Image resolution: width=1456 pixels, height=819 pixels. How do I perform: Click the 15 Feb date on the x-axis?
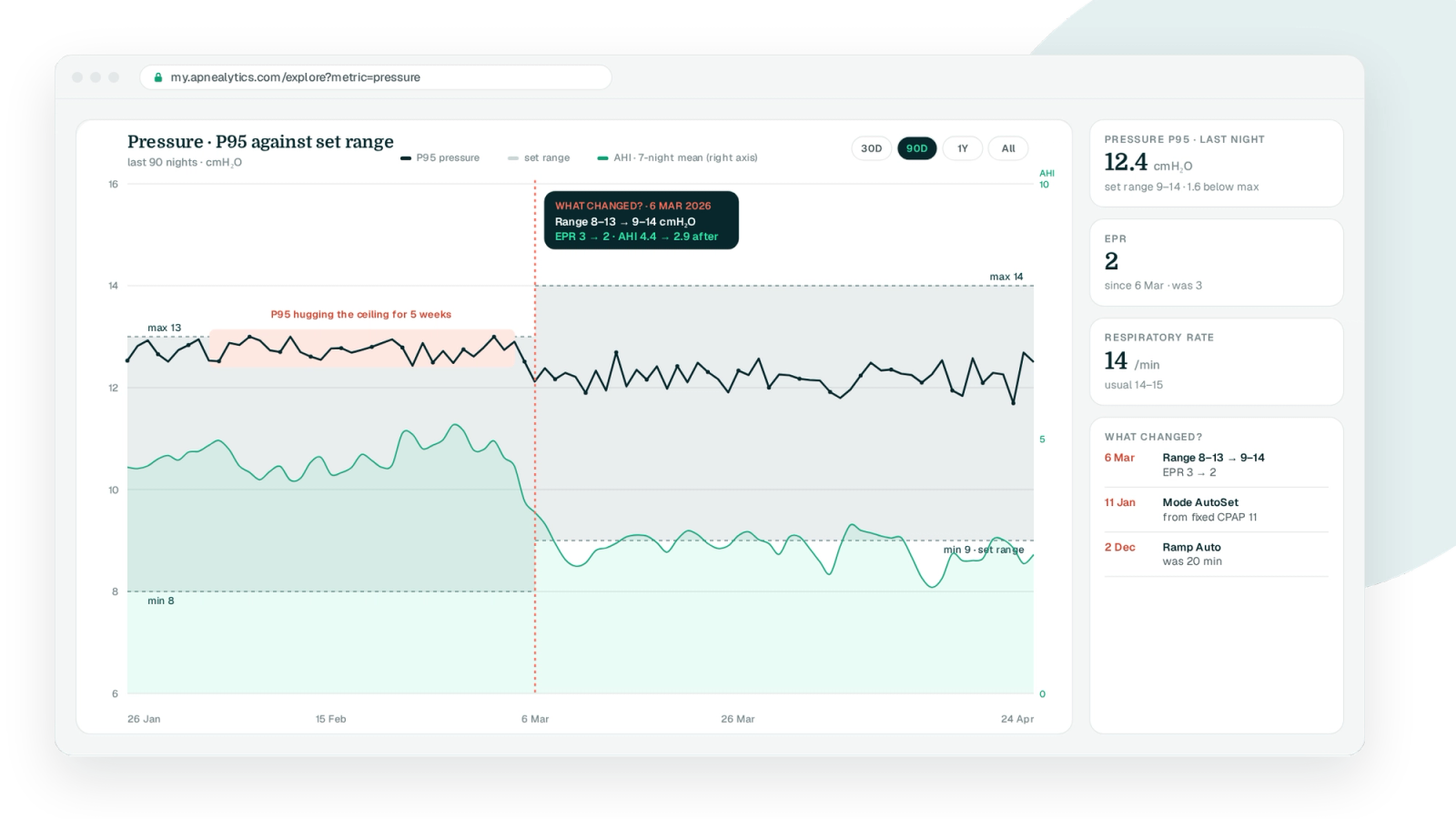(x=330, y=719)
